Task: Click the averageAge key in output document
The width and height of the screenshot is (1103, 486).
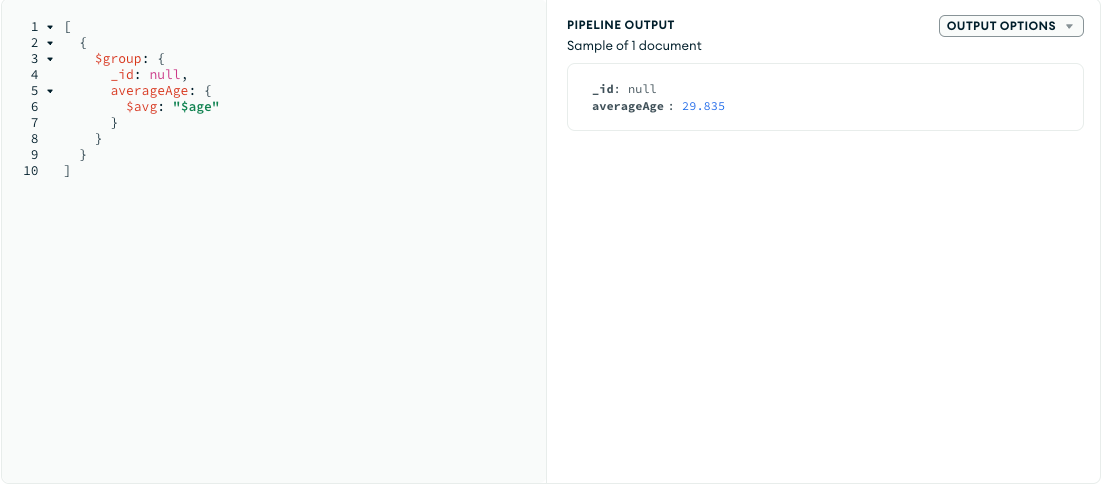Action: click(627, 105)
